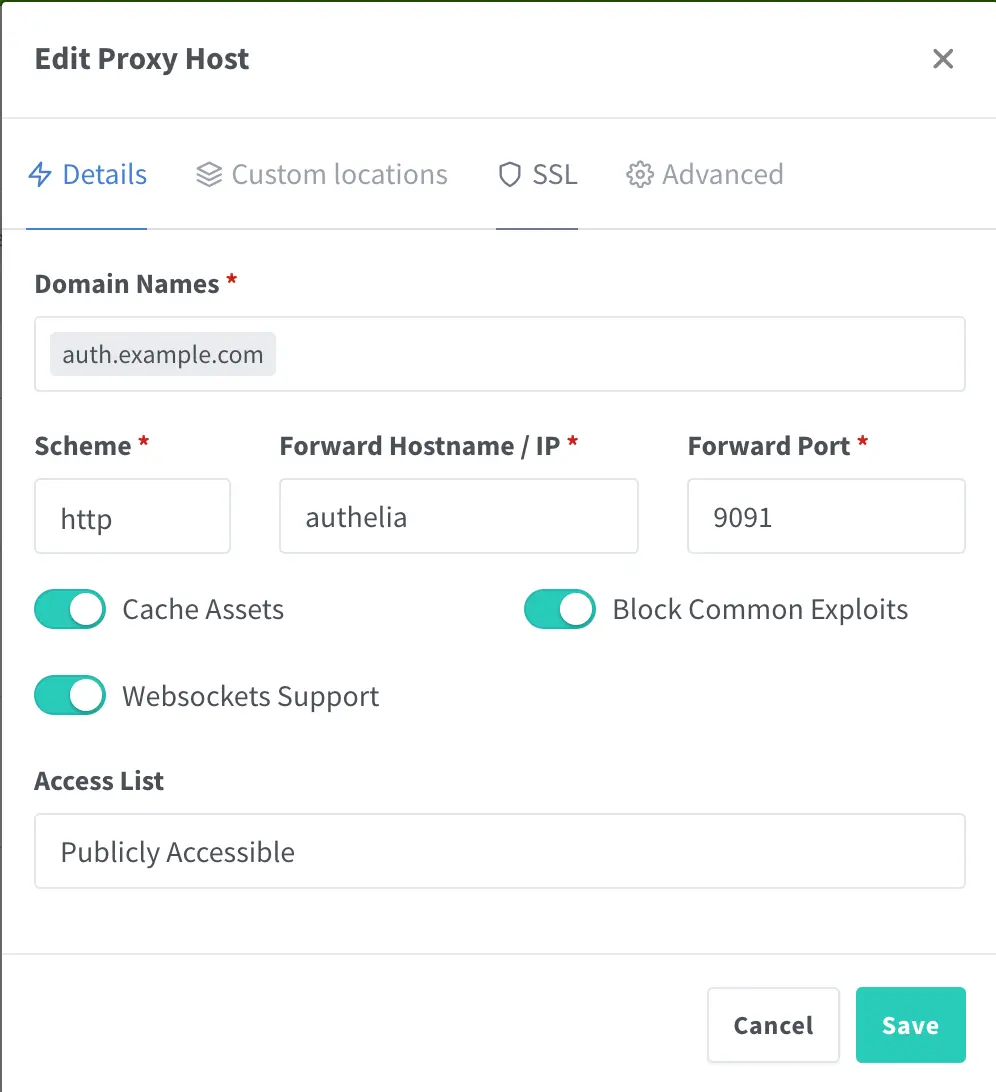996x1092 pixels.
Task: Expand the Access List dropdown
Action: pyautogui.click(x=499, y=851)
